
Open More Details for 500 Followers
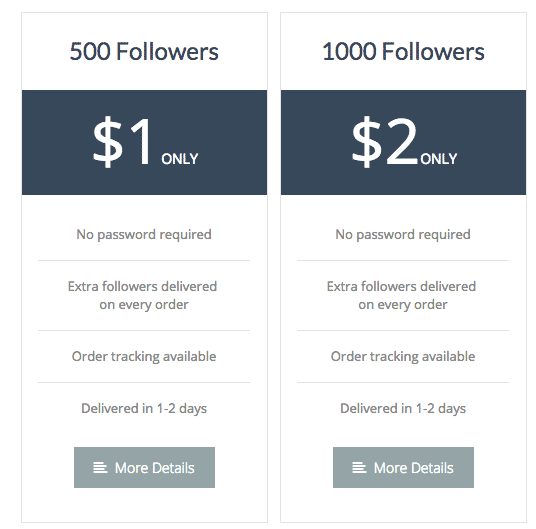point(144,467)
